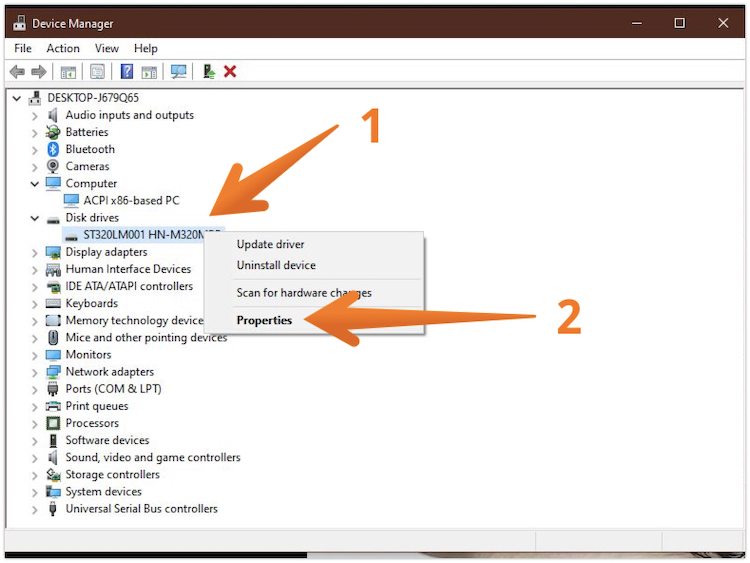750x563 pixels.
Task: Expand the Universal Serial Bus controllers node
Action: point(35,509)
